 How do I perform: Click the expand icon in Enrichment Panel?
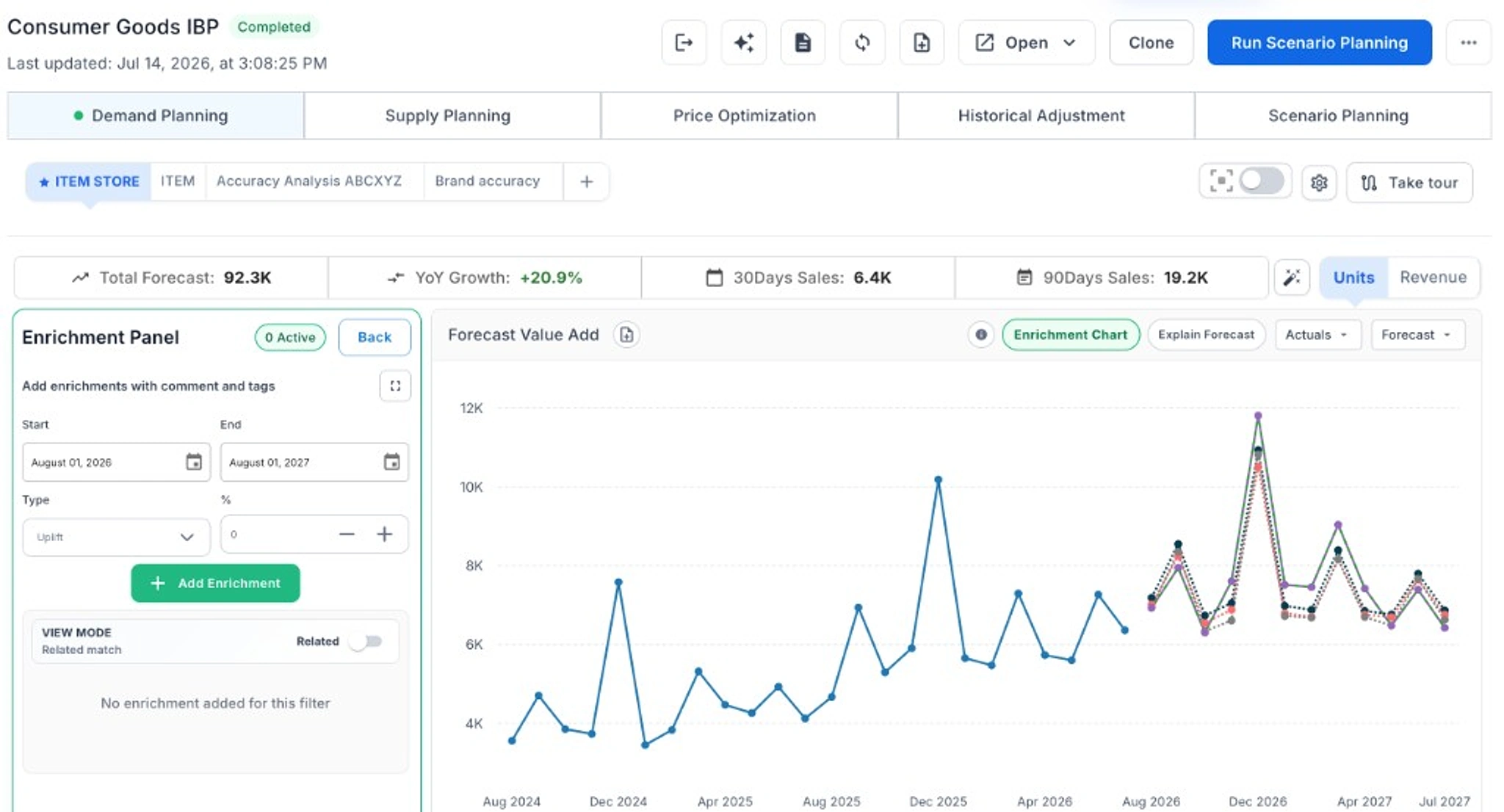(395, 386)
